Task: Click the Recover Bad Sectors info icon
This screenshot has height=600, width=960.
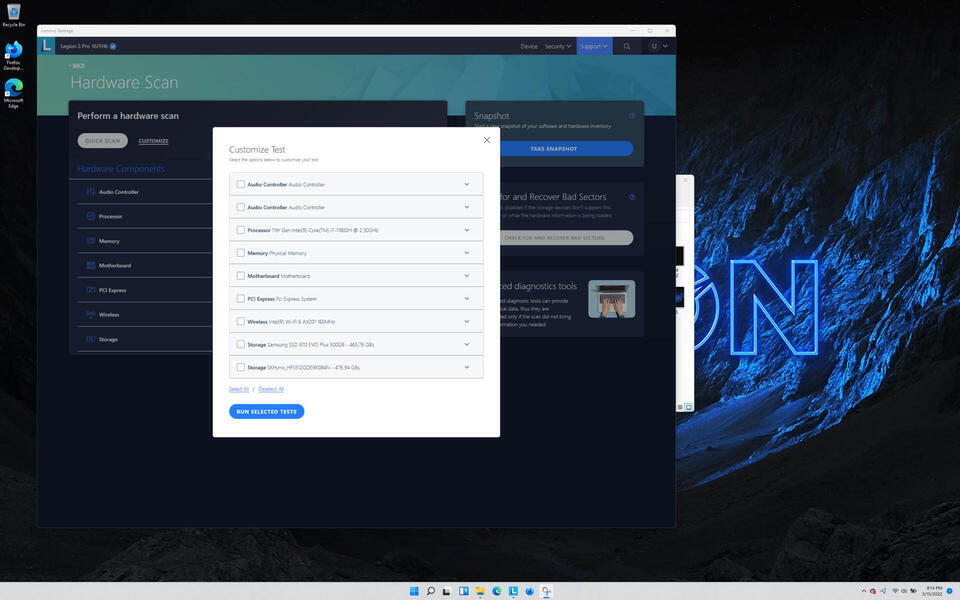Action: pos(632,197)
